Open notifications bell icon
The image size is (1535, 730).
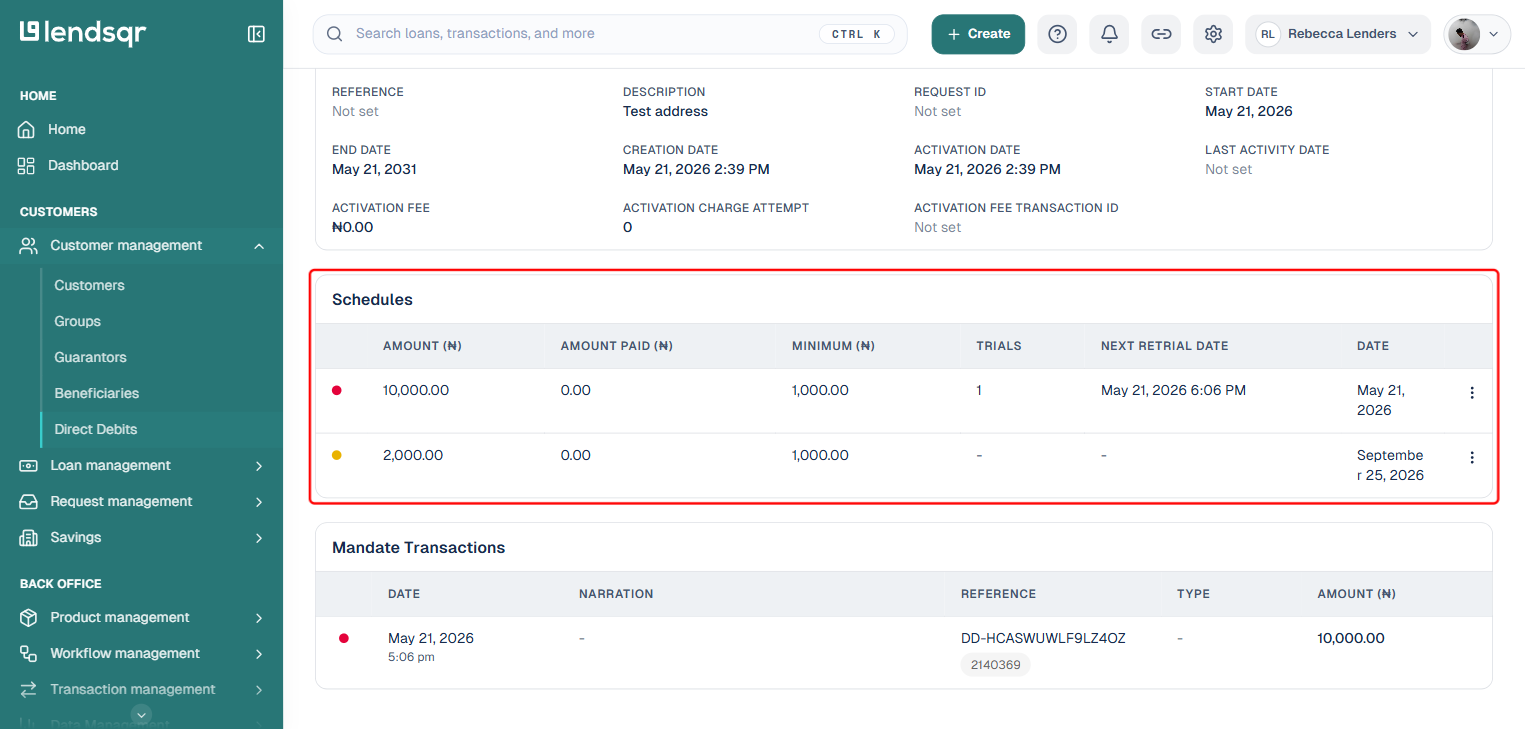pyautogui.click(x=1109, y=34)
